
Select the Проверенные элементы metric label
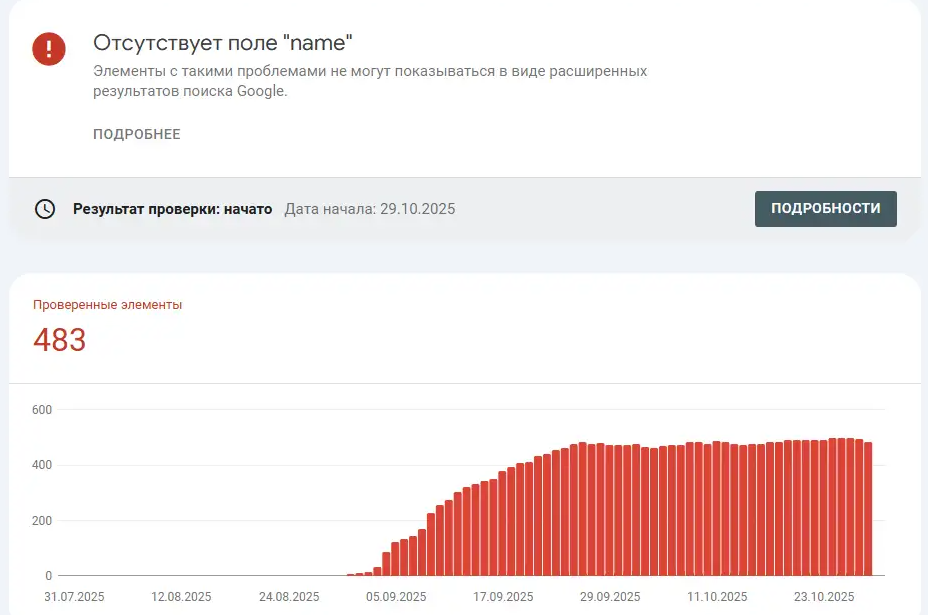tap(107, 305)
